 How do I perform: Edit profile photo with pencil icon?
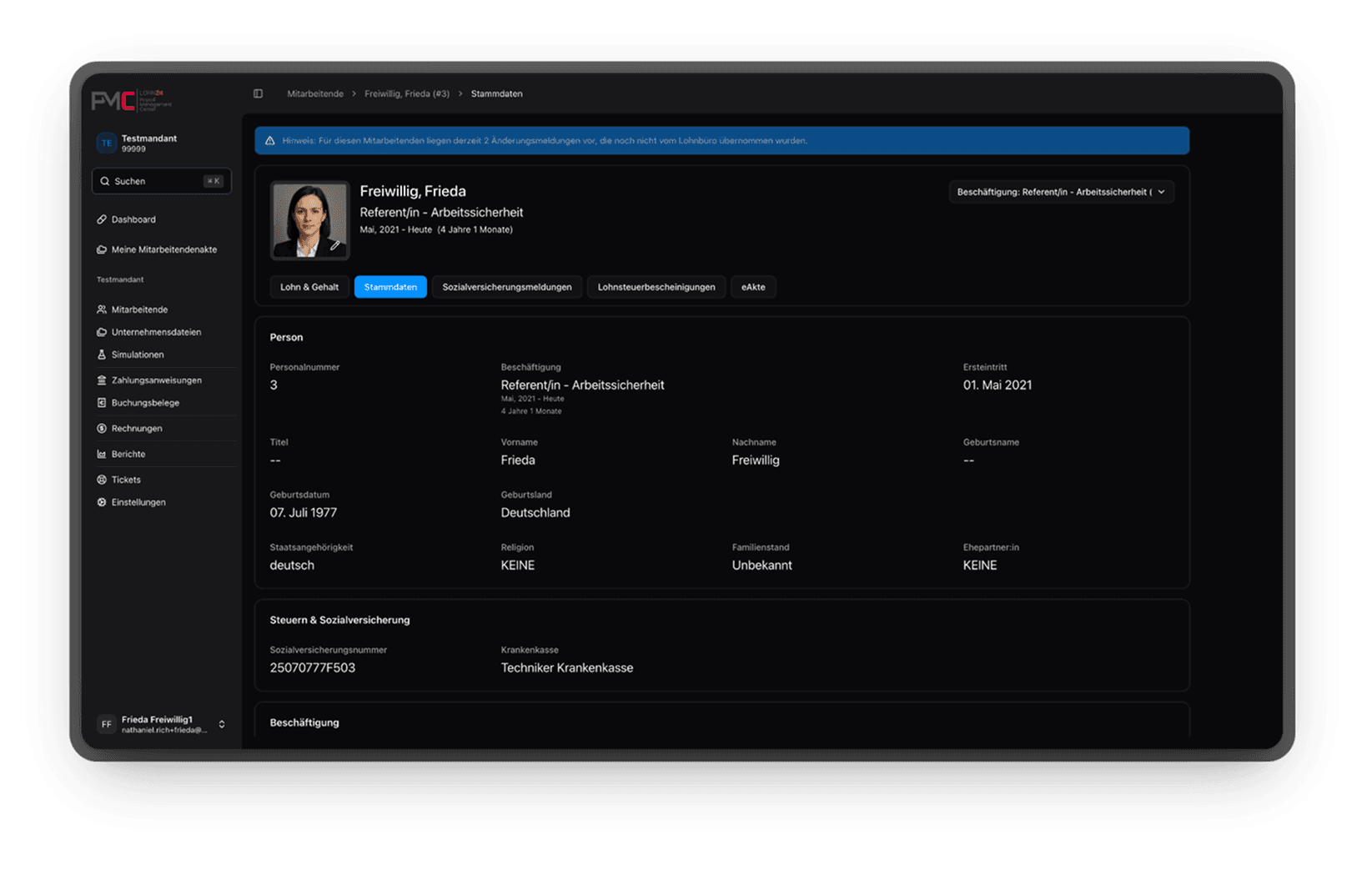pyautogui.click(x=334, y=245)
